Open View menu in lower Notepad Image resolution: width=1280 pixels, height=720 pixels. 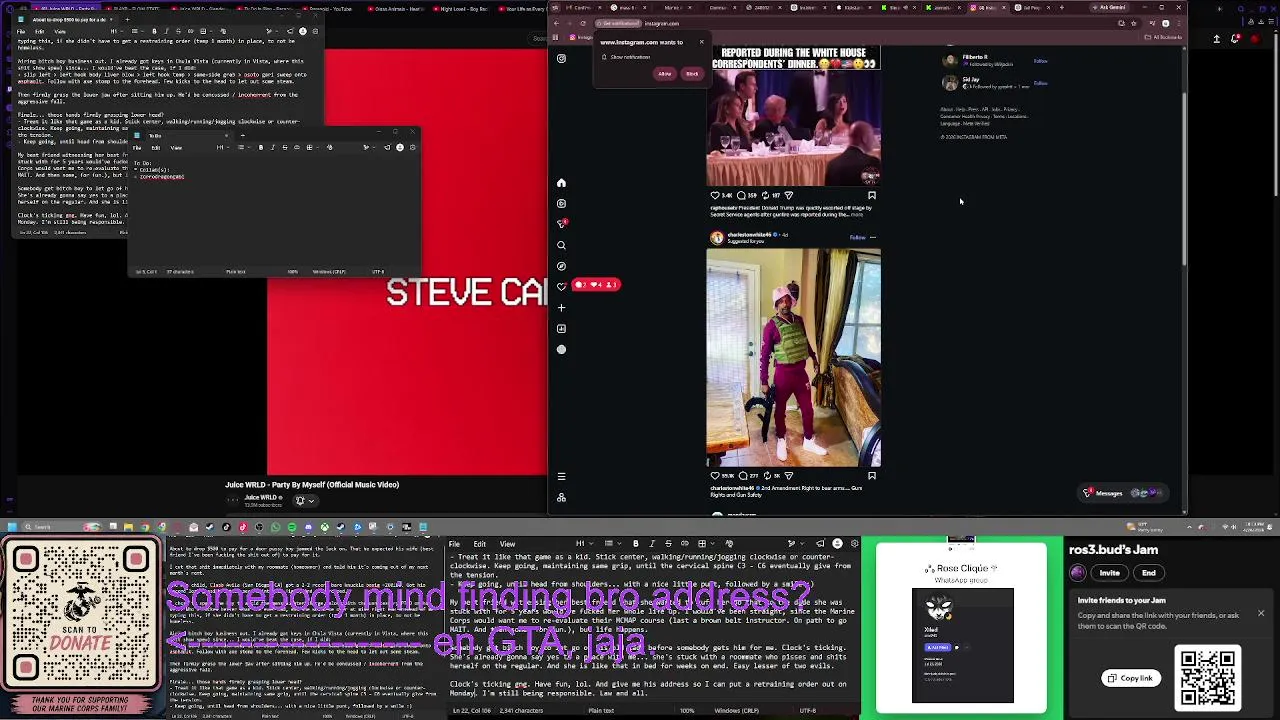point(507,544)
